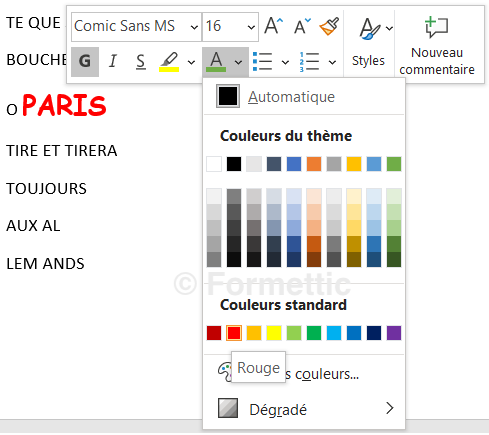Toggle italic formatting with I button
489x435 pixels.
point(113,62)
